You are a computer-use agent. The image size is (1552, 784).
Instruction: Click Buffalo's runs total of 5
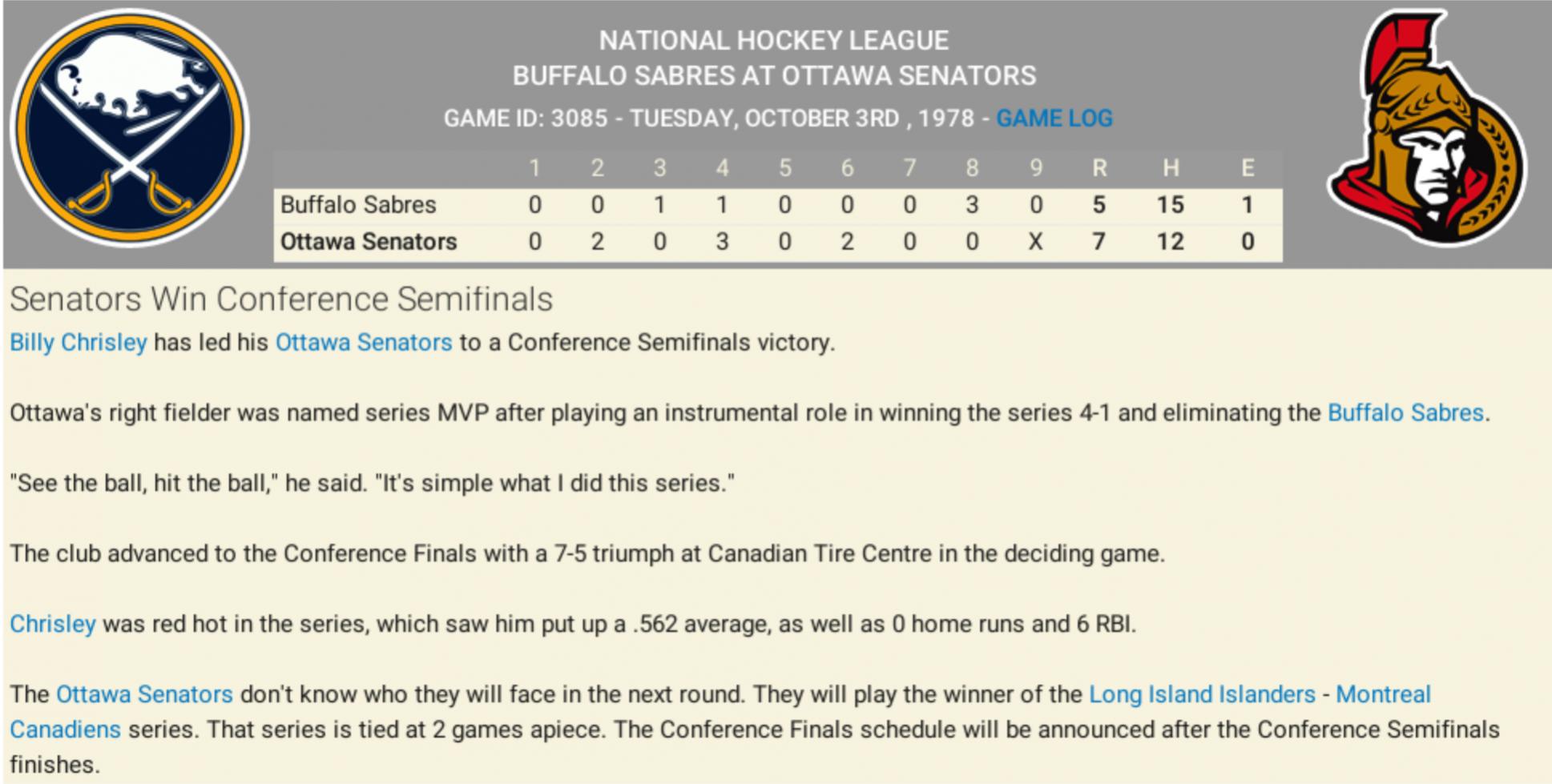point(1099,205)
